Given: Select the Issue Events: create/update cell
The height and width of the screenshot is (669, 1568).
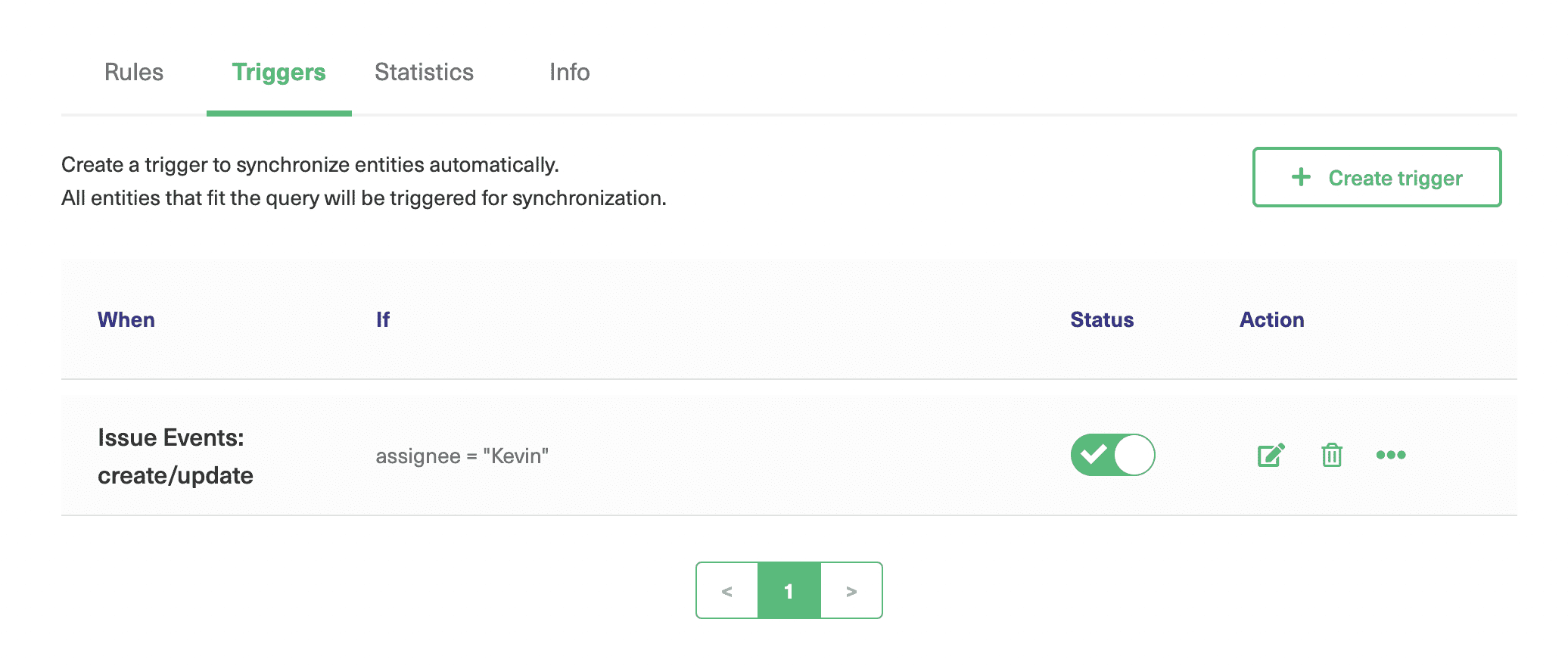Looking at the screenshot, I should coord(176,456).
